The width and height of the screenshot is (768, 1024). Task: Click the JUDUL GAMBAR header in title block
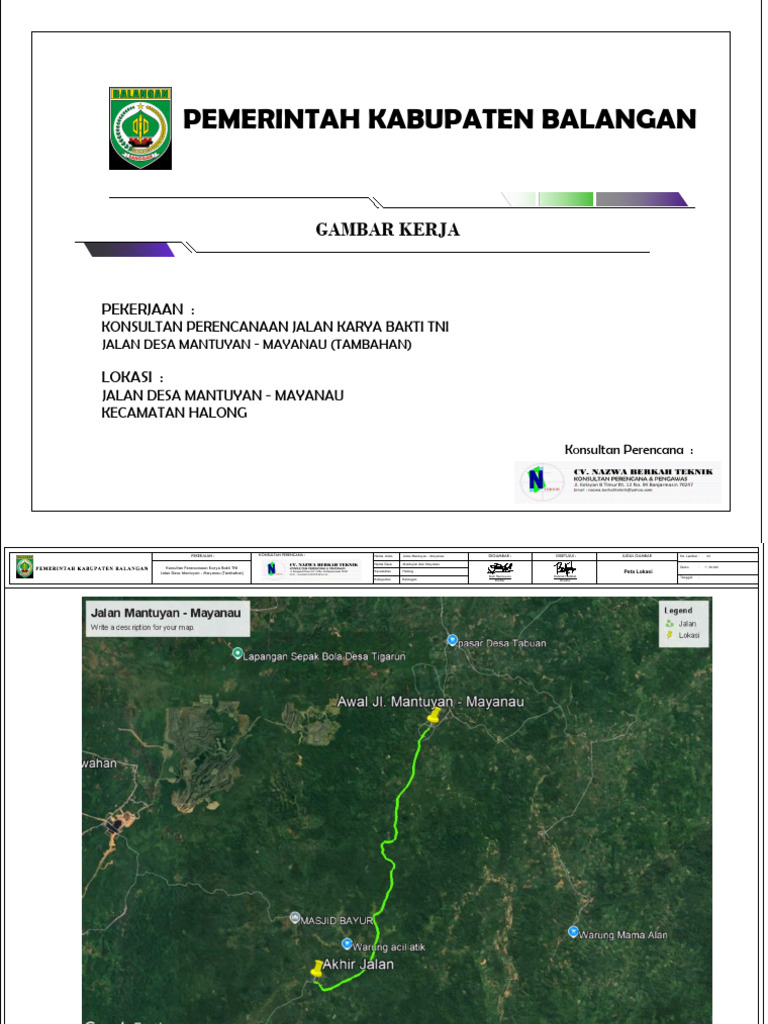pyautogui.click(x=637, y=556)
